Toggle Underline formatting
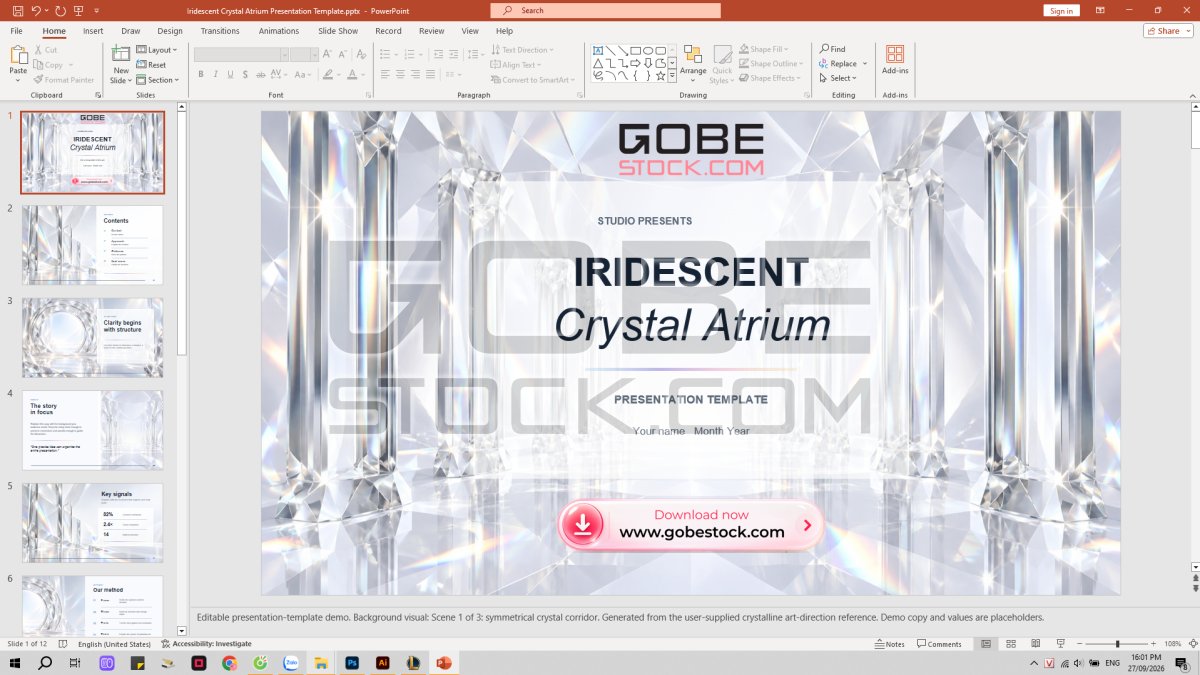 tap(231, 74)
